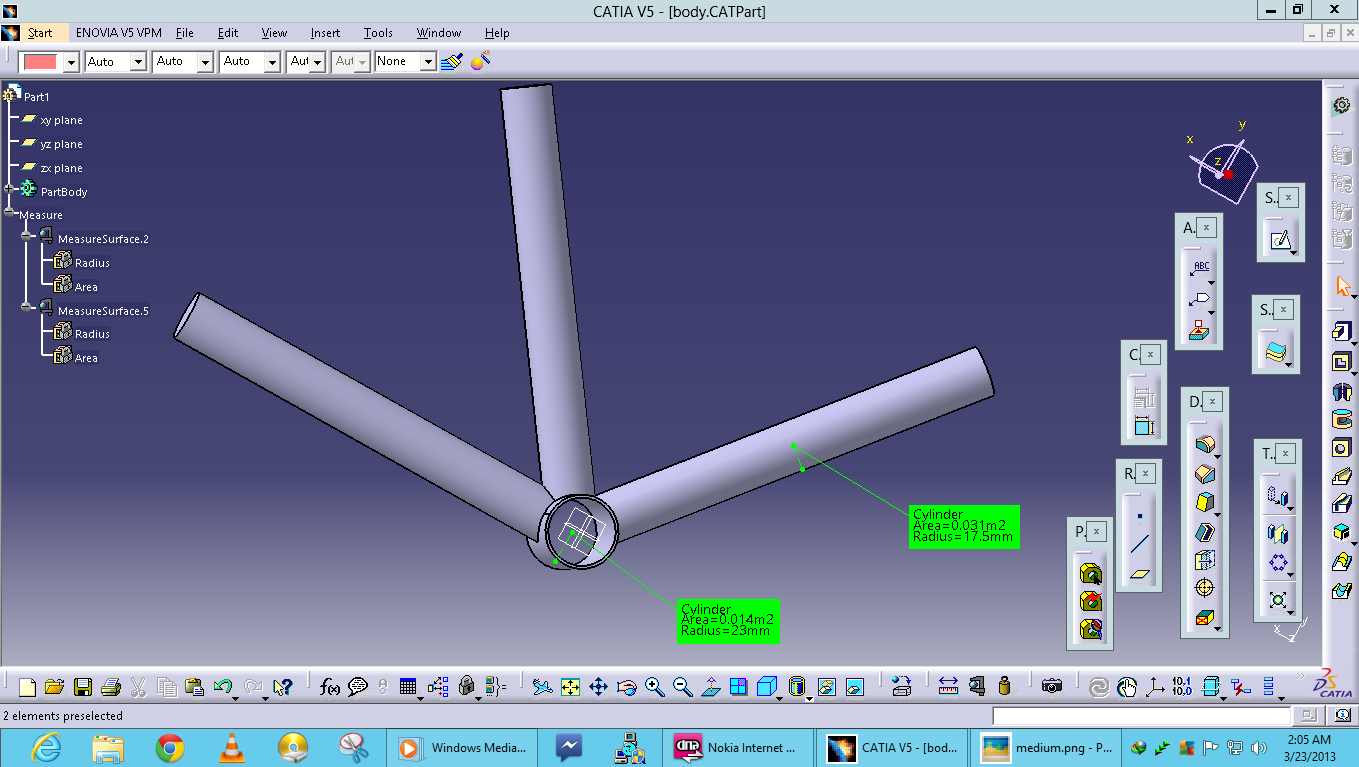
Task: Click the Formula f(x) icon
Action: tap(329, 687)
